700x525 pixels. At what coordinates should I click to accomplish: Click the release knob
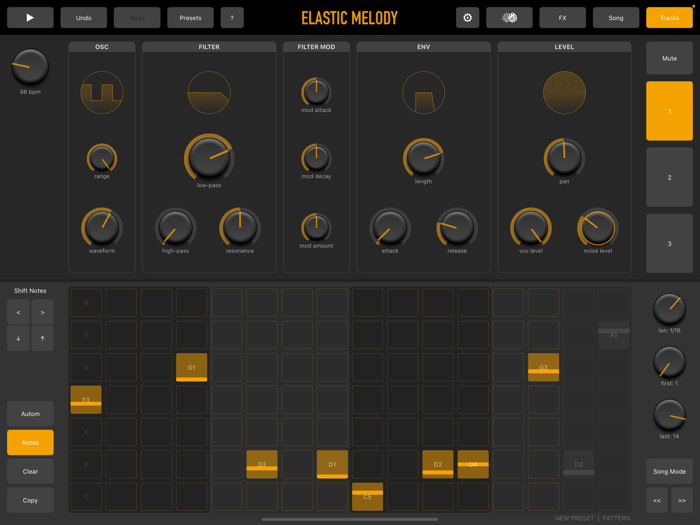click(457, 227)
